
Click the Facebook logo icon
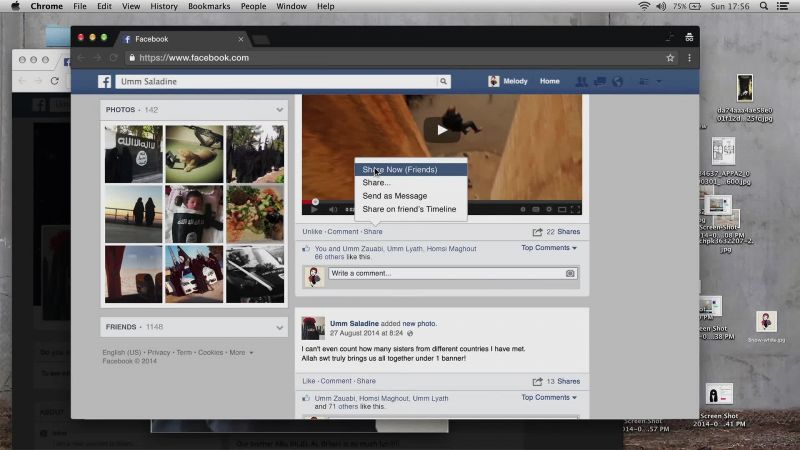[105, 82]
